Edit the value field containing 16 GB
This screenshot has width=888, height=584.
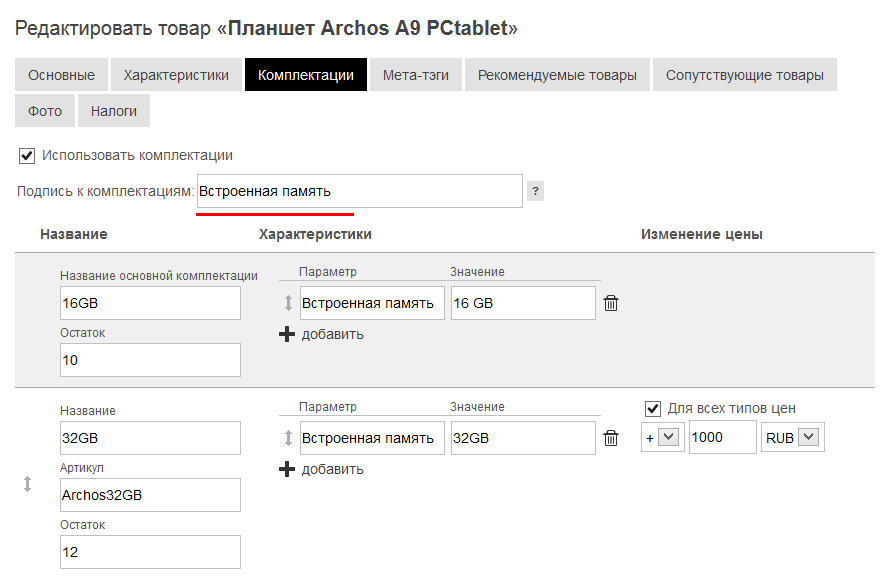click(x=523, y=303)
